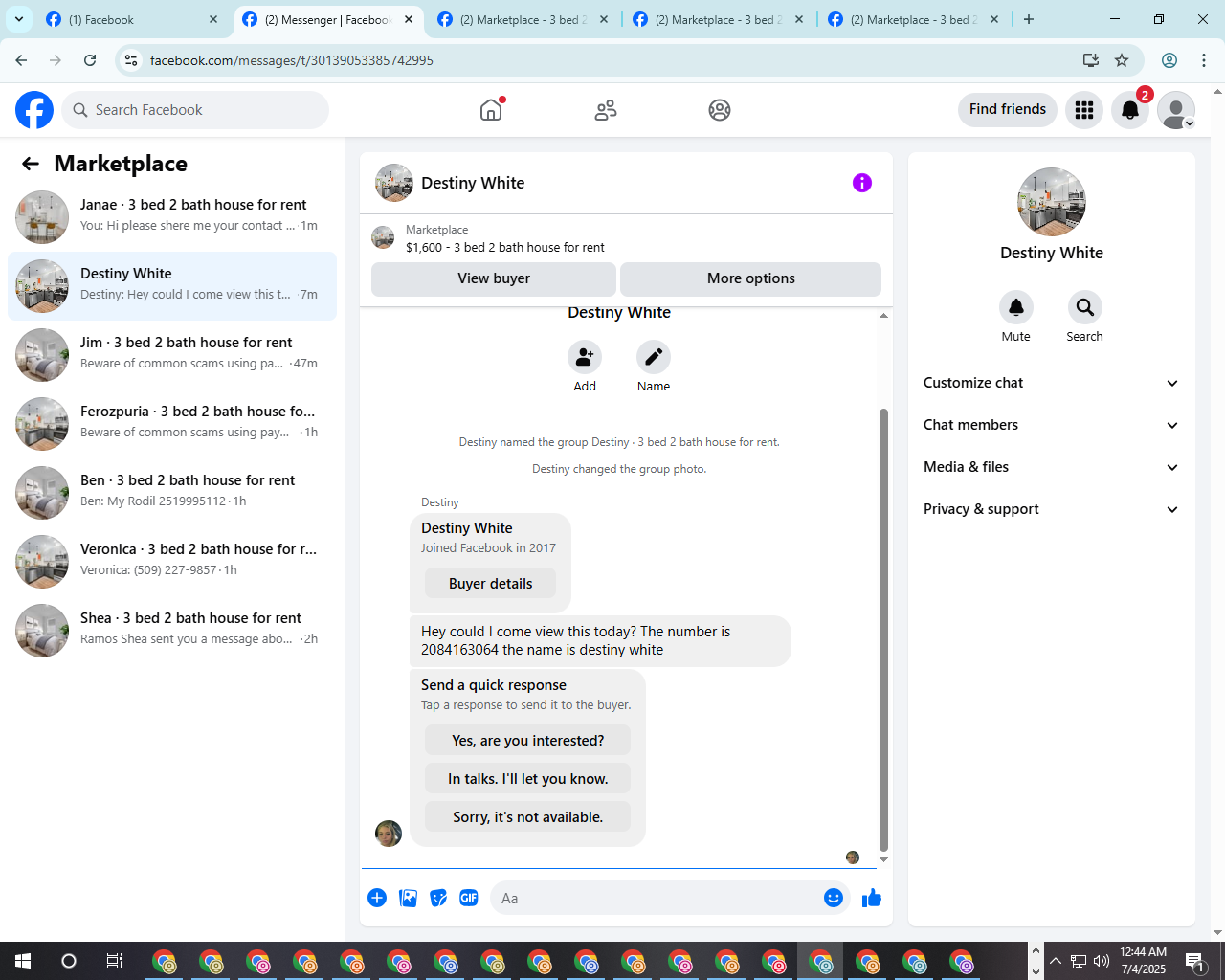Show hidden system tray icons
The height and width of the screenshot is (980, 1225).
tap(1056, 961)
